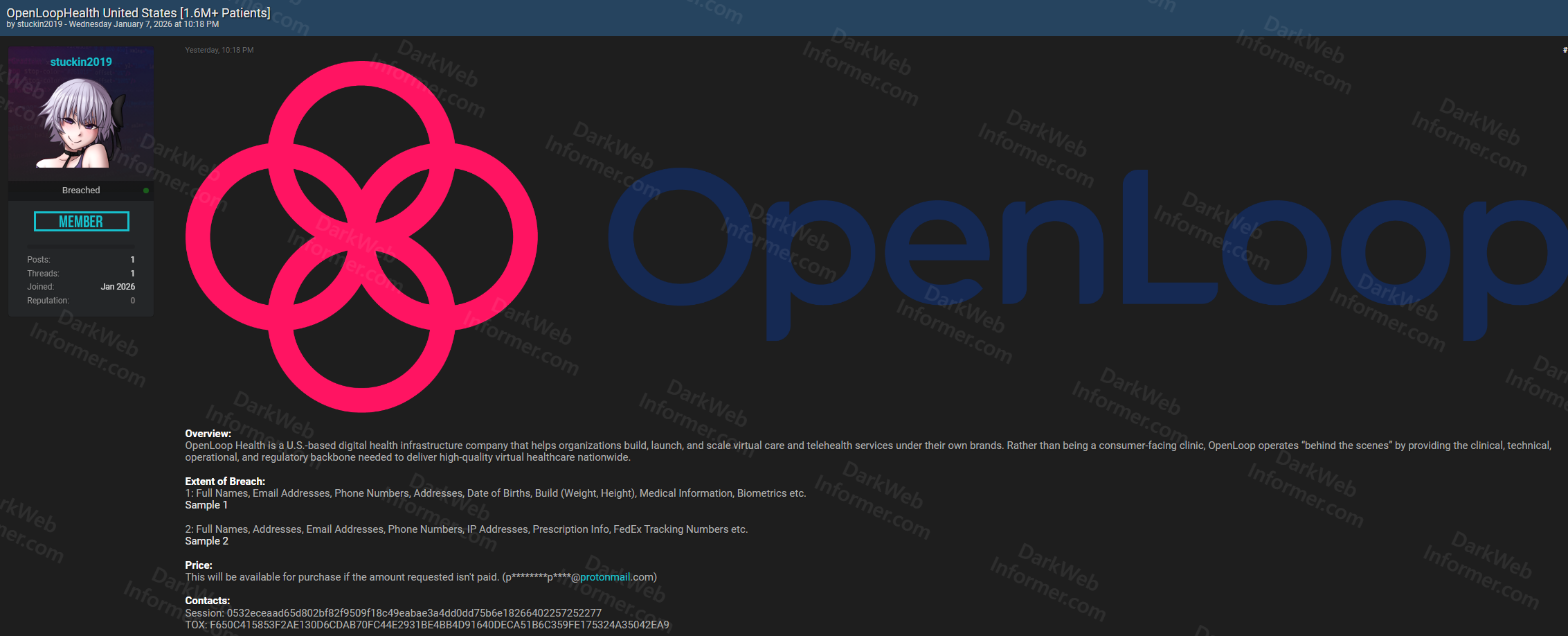Viewport: 1568px width, 636px height.
Task: Click the protonmail email link
Action: pos(605,577)
